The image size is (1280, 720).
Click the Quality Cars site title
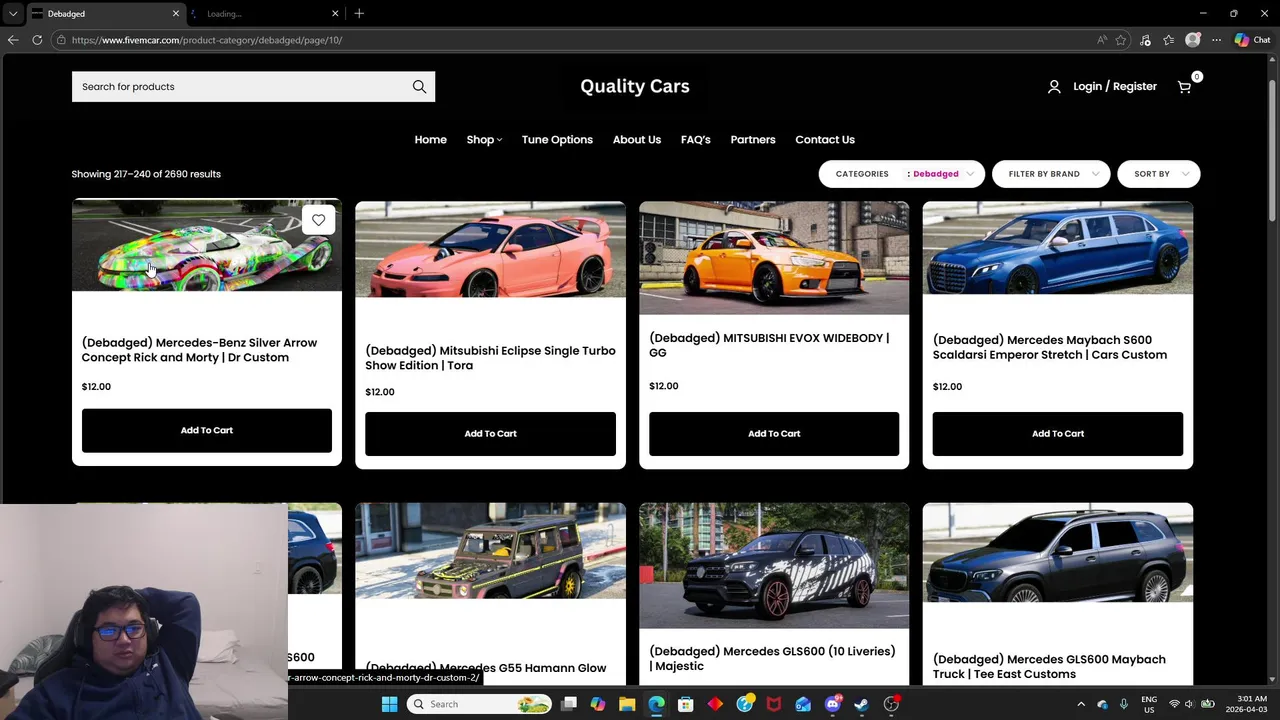coord(635,86)
